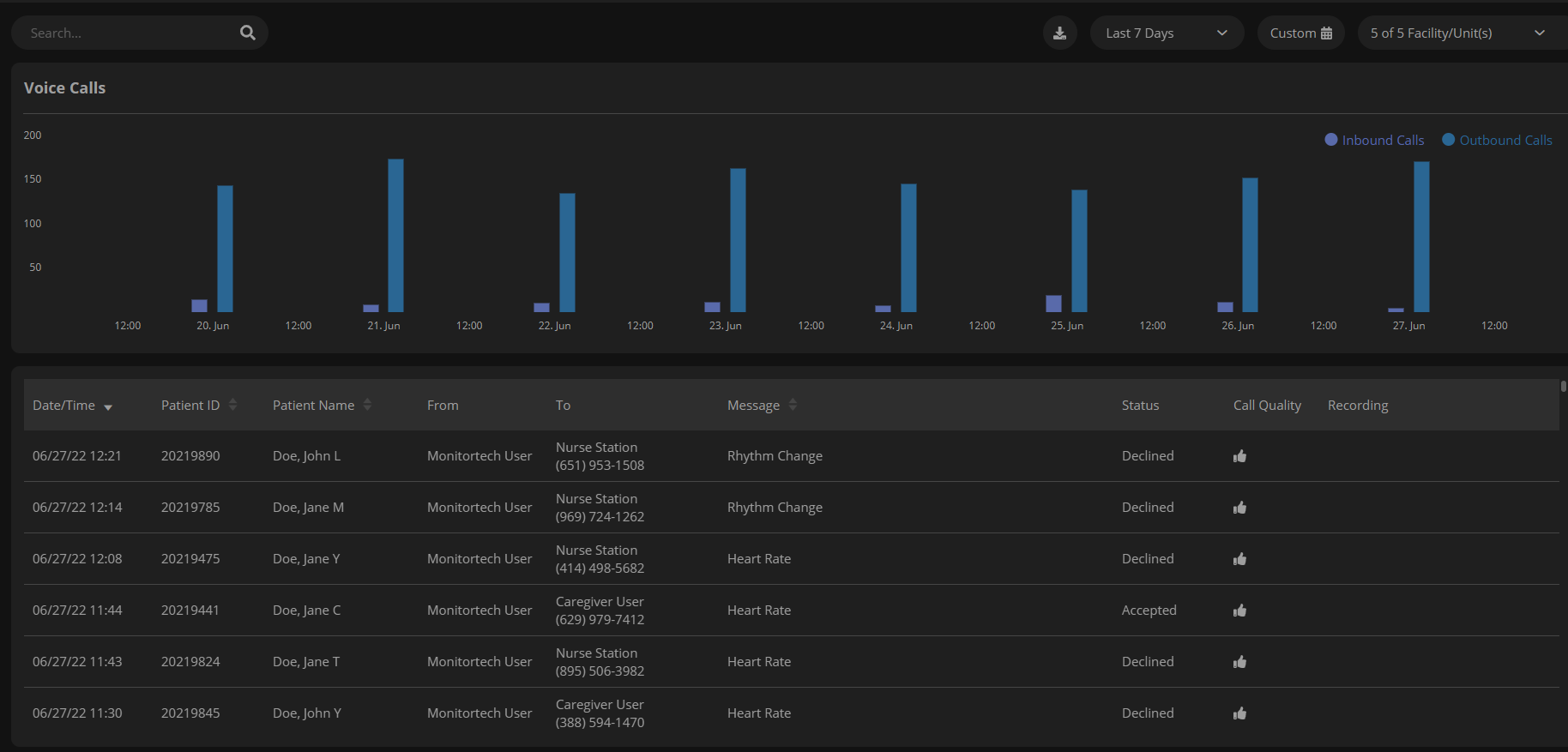Select patient ID 20219441
Image resolution: width=1568 pixels, height=752 pixels.
[x=190, y=610]
